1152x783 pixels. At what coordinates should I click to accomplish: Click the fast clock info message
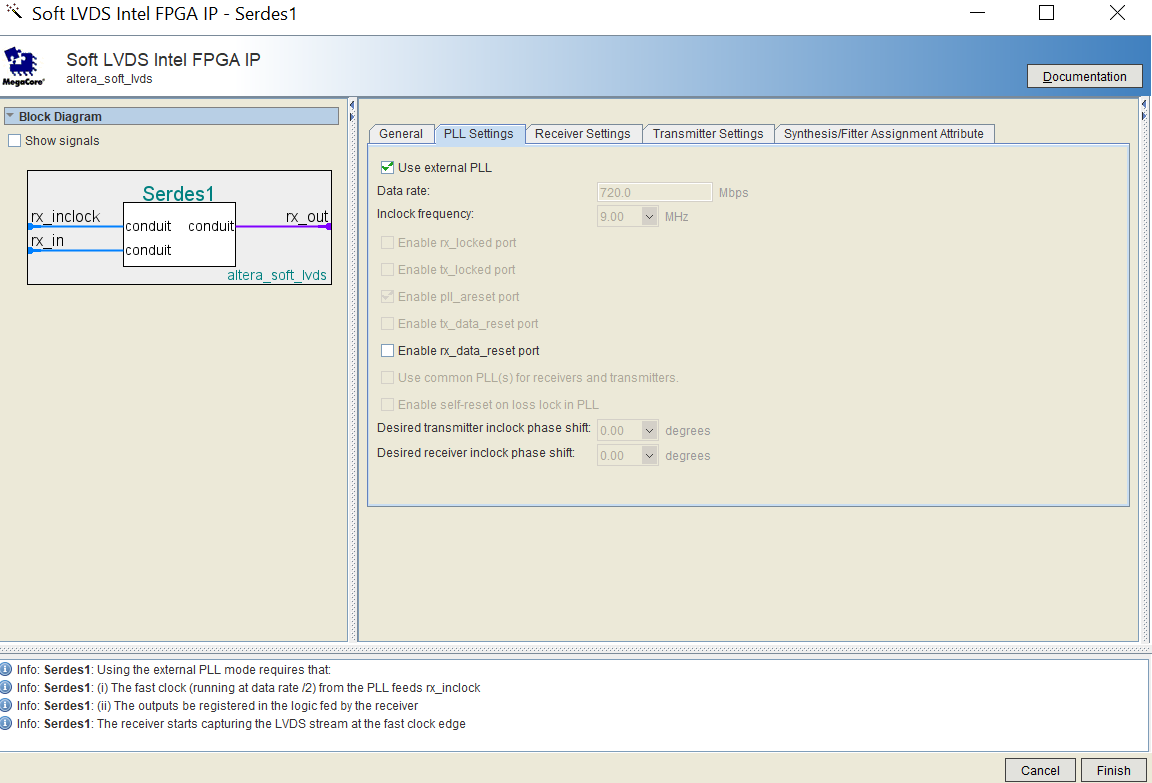pos(249,688)
